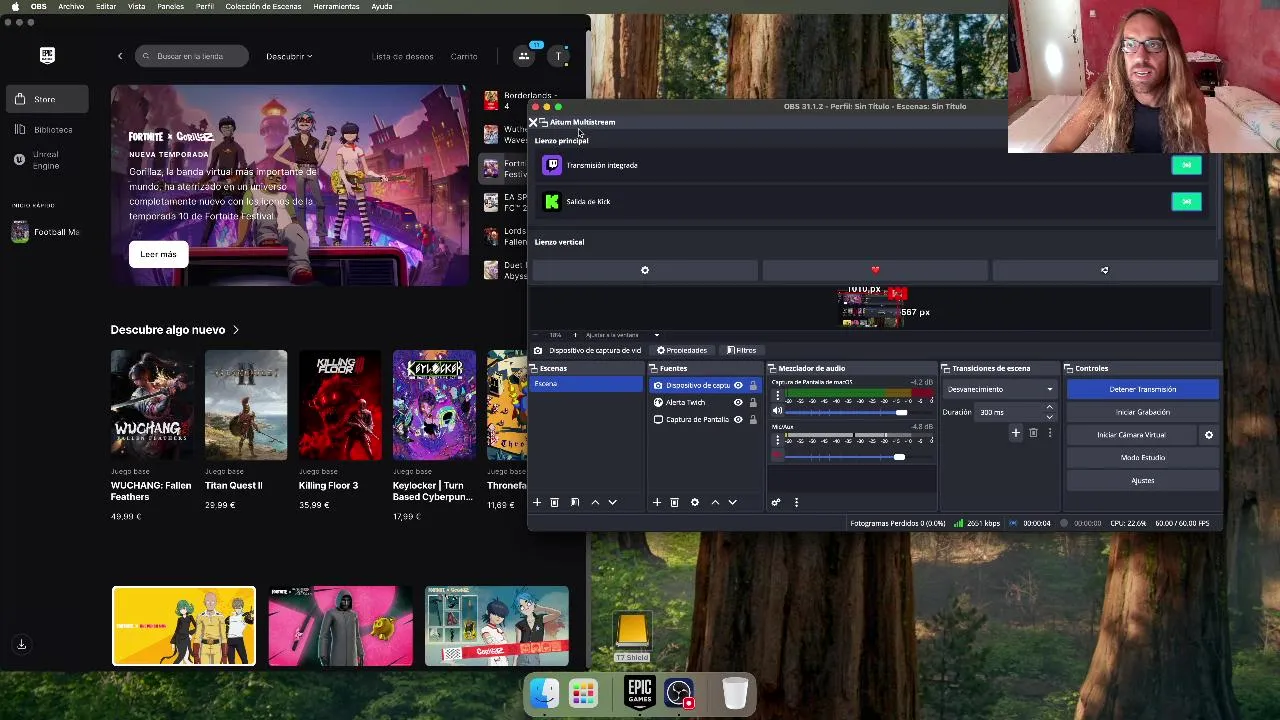
Task: Undock the Aitum Multistream panel
Action: pyautogui.click(x=543, y=122)
